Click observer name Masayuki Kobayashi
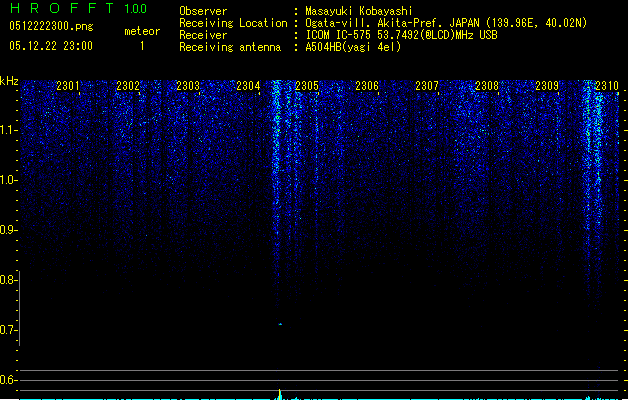This screenshot has height=400, width=629. pos(359,11)
